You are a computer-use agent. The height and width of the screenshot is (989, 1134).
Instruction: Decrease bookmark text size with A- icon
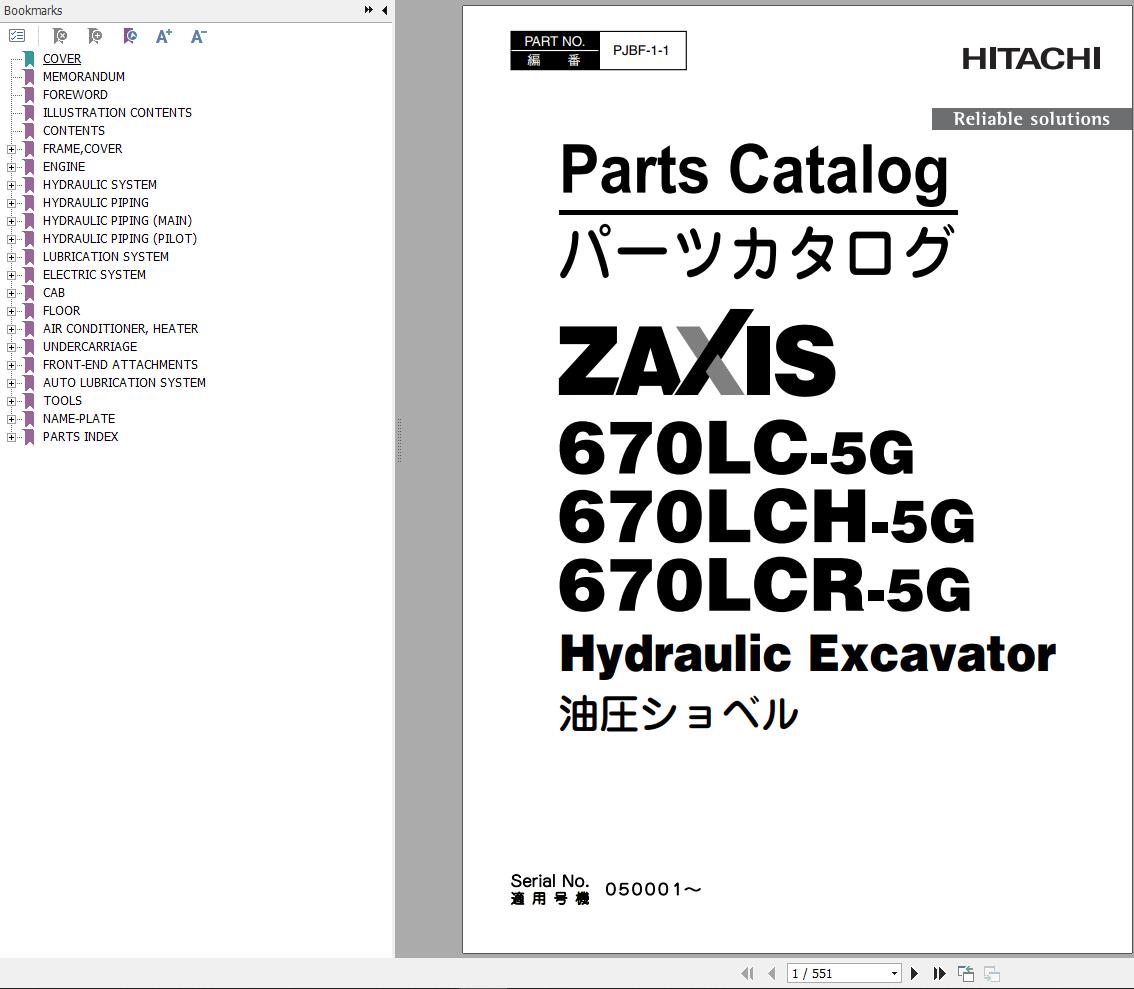(199, 35)
